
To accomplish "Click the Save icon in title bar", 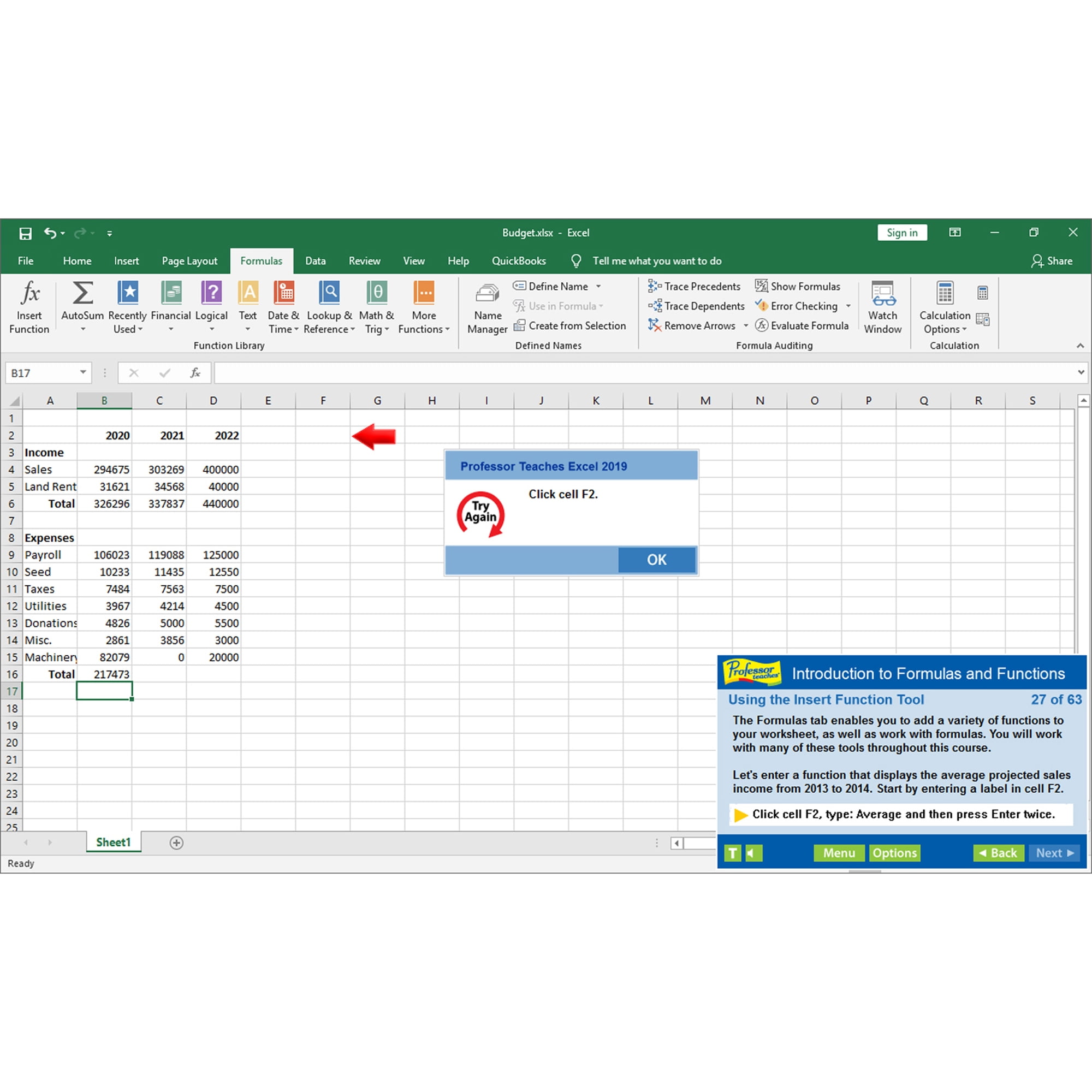I will pyautogui.click(x=26, y=234).
